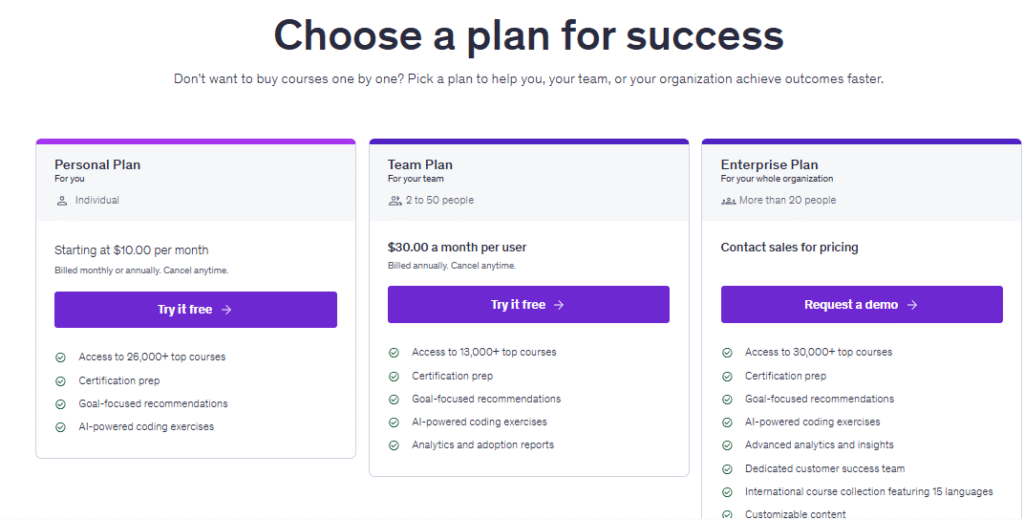Select the Enterprise Plan heading
The image size is (1024, 520).
pyautogui.click(x=769, y=165)
